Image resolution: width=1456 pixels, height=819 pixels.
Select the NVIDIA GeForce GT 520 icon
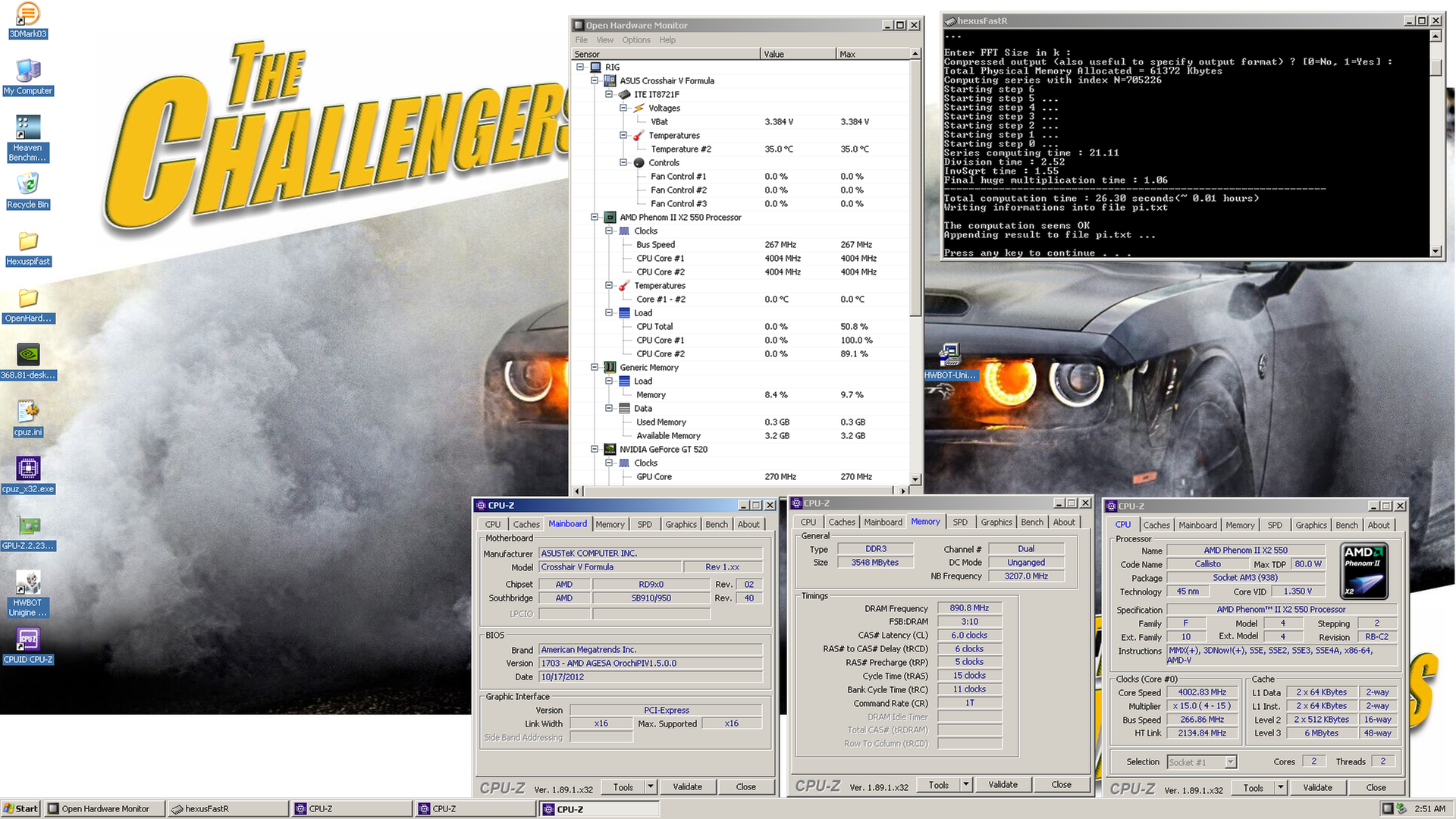tap(610, 449)
